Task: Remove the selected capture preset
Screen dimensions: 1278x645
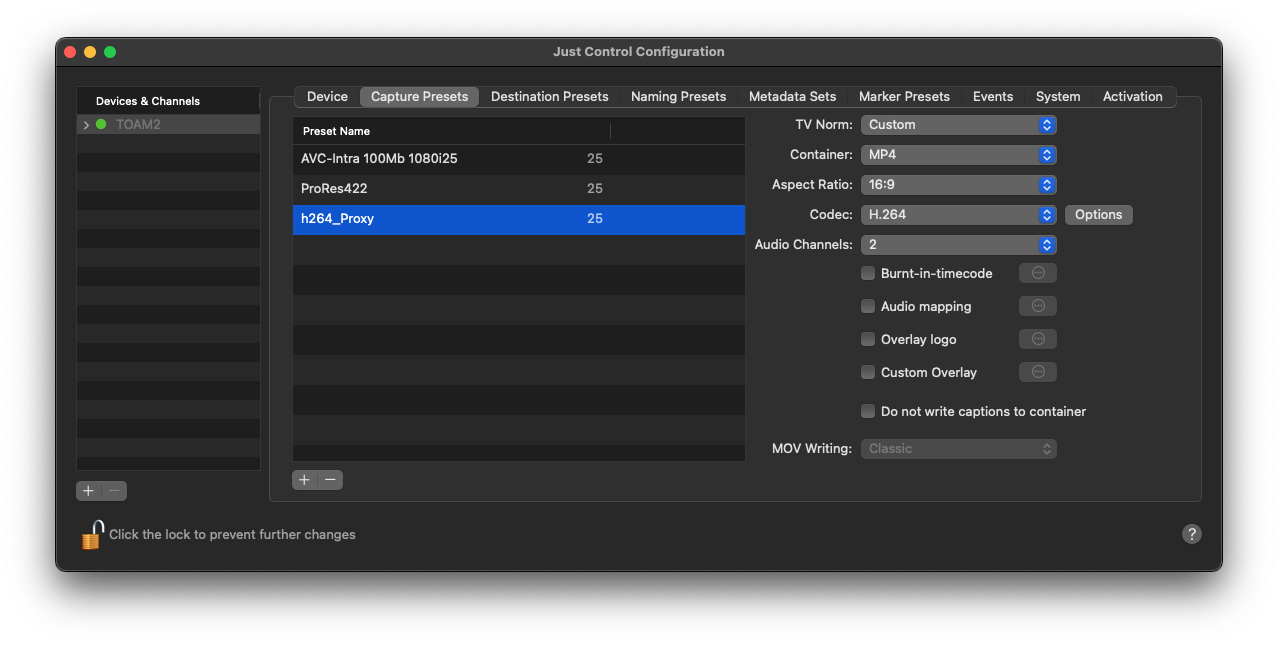Action: (330, 480)
